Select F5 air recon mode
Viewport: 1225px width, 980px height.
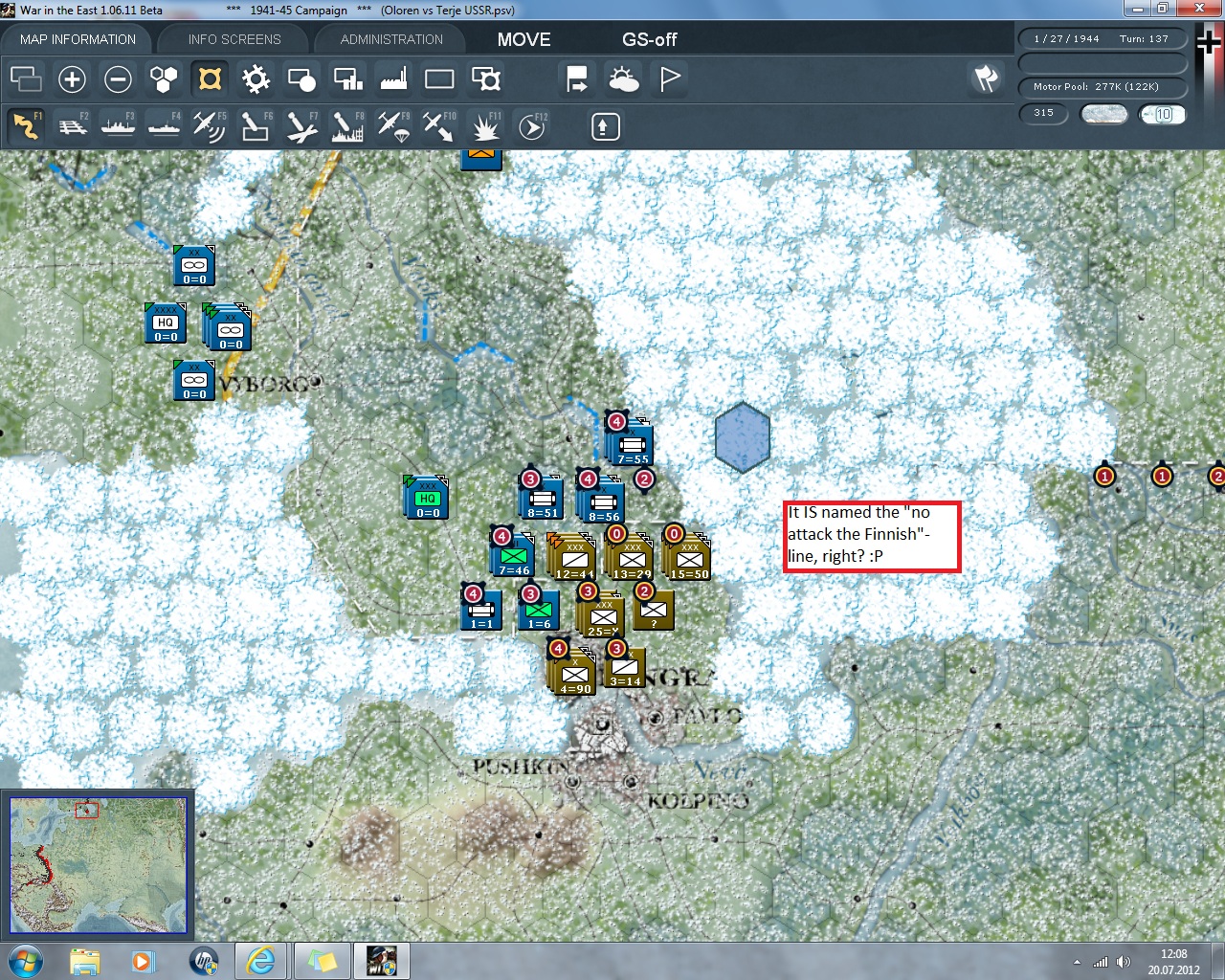coord(210,126)
